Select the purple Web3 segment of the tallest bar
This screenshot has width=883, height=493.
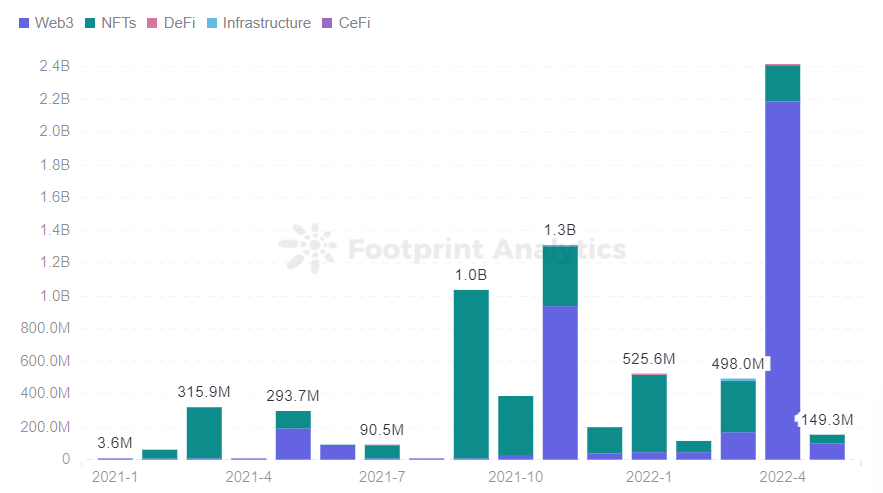(x=782, y=280)
